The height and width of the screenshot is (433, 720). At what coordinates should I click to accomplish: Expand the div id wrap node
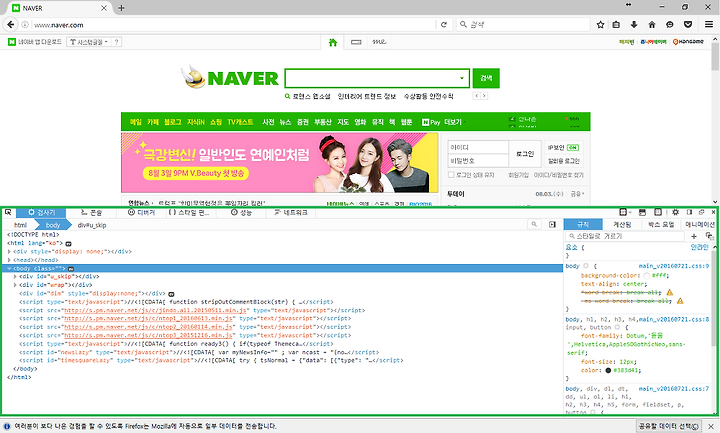(x=15, y=285)
